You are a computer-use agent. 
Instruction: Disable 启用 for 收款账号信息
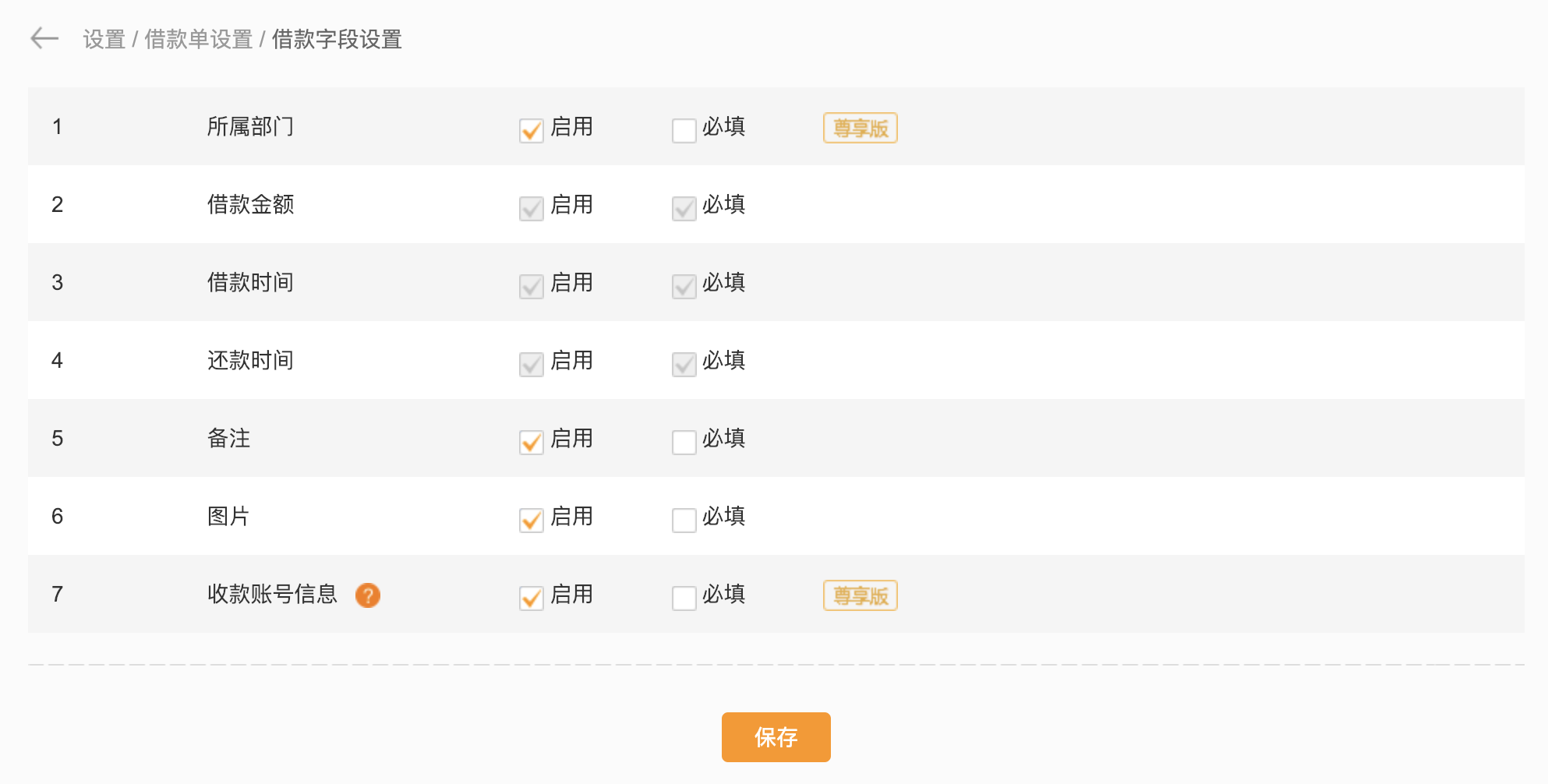point(532,598)
